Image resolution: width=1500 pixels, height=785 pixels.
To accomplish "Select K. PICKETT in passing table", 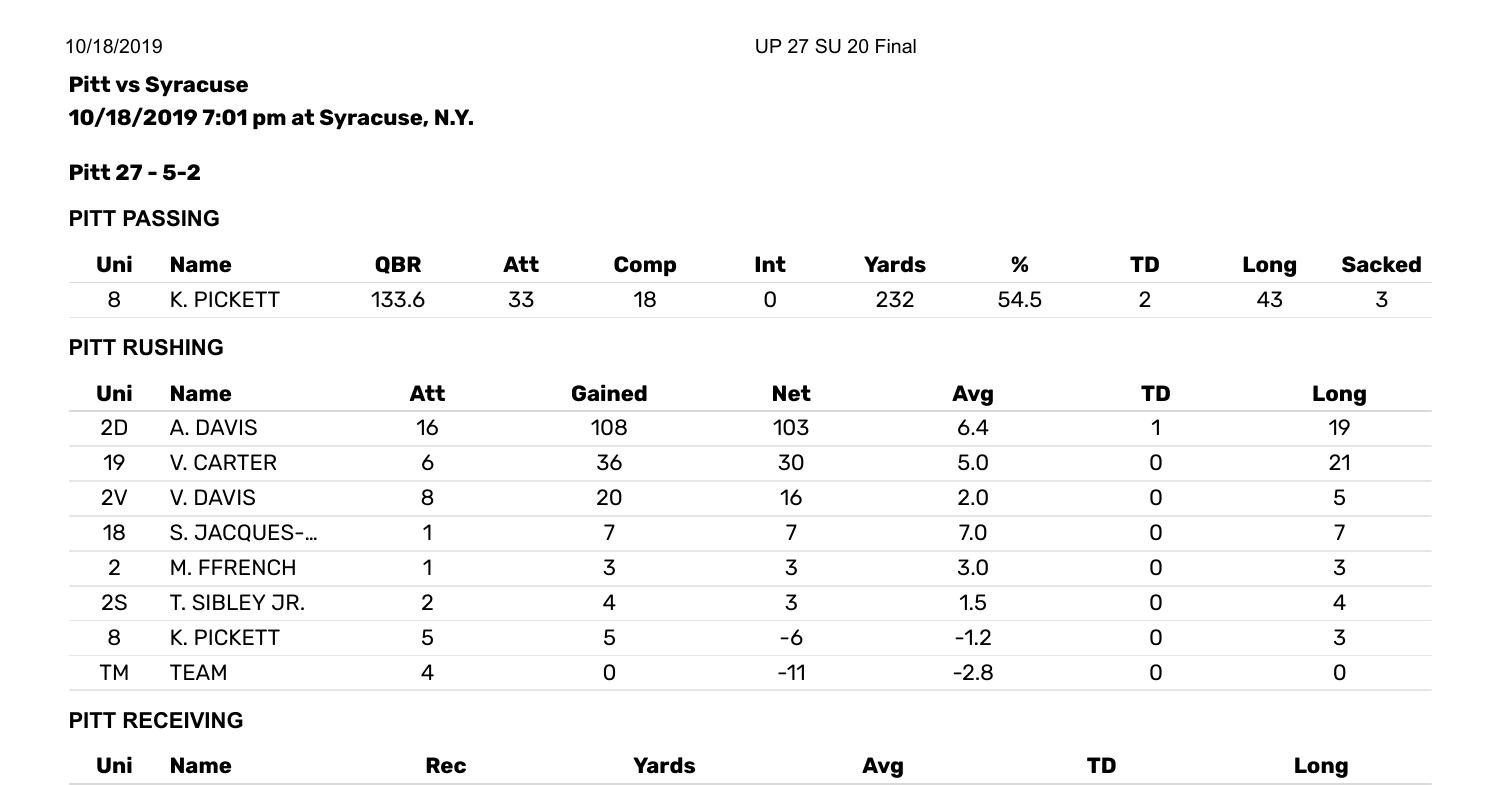I will click(224, 300).
